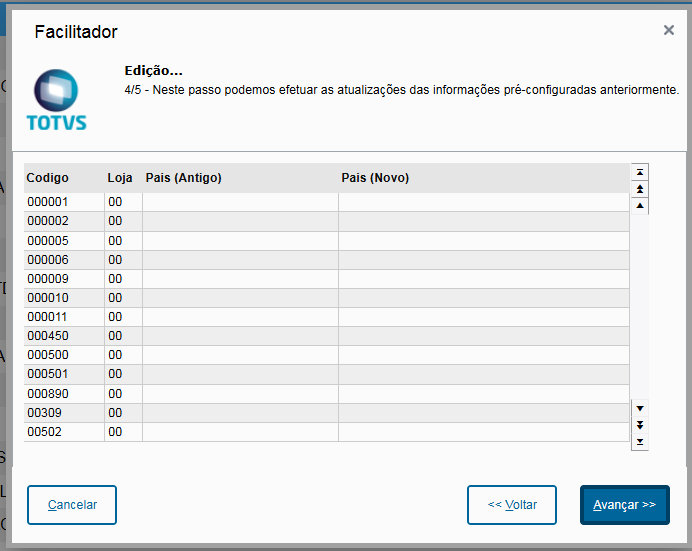The image size is (692, 551).
Task: Click page-up double arrow scroll icon
Action: tap(641, 189)
